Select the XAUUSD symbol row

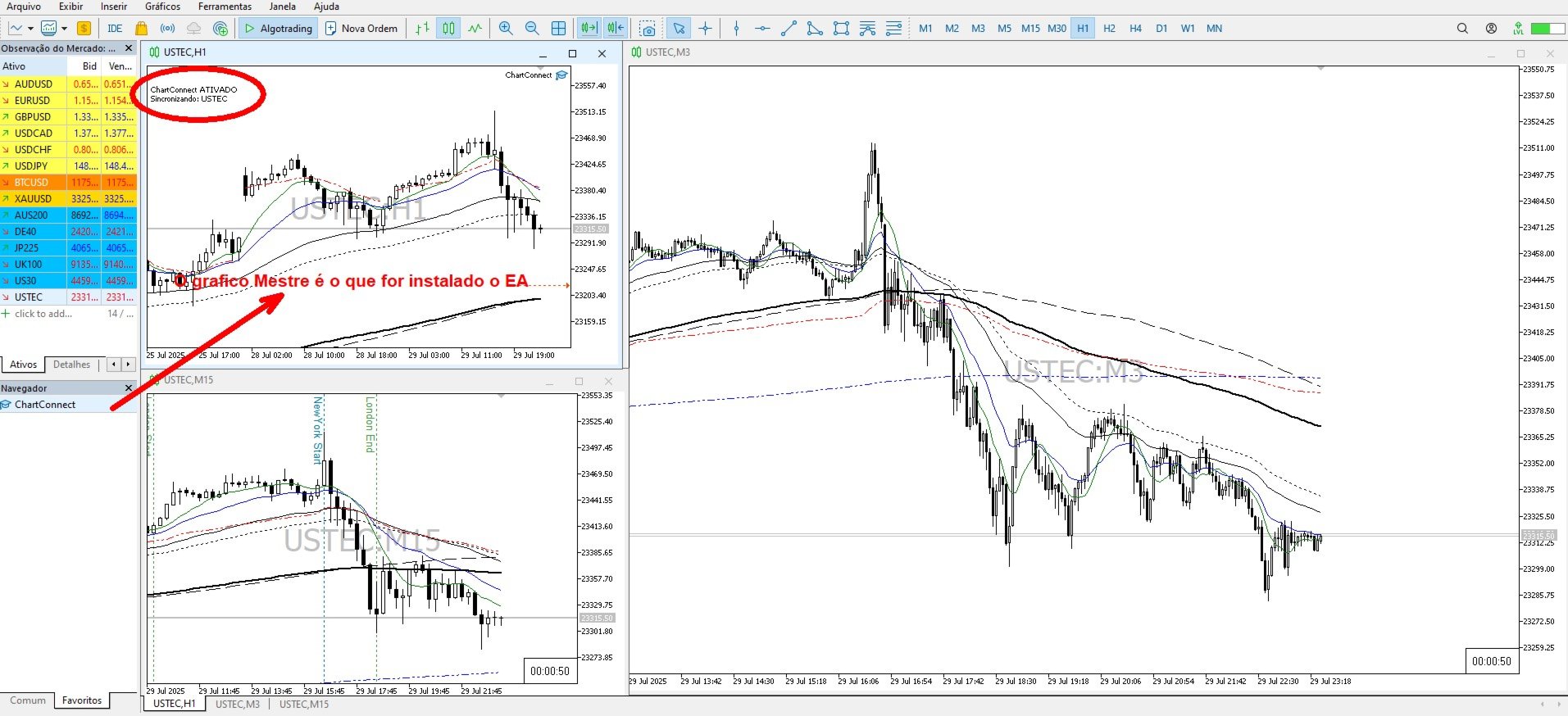click(67, 199)
